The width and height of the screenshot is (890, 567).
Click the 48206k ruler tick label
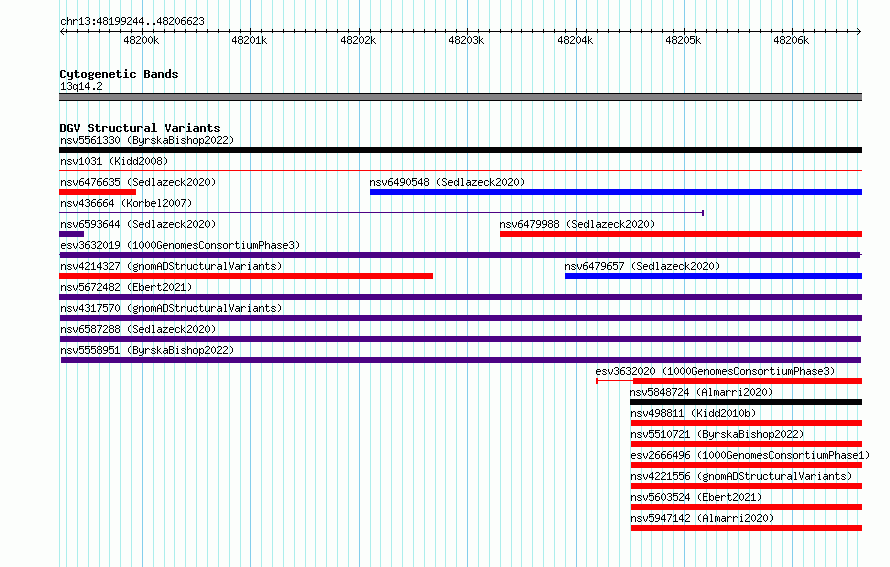(x=791, y=40)
